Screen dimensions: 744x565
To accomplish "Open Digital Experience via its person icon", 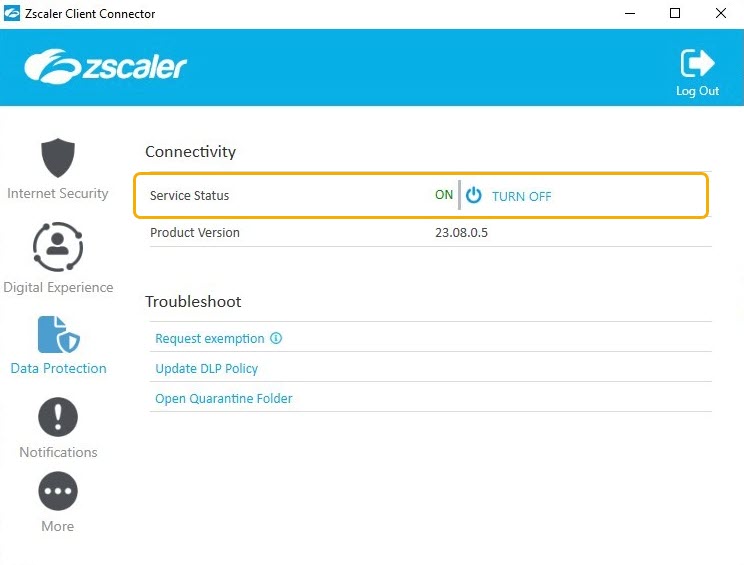I will coord(58,248).
